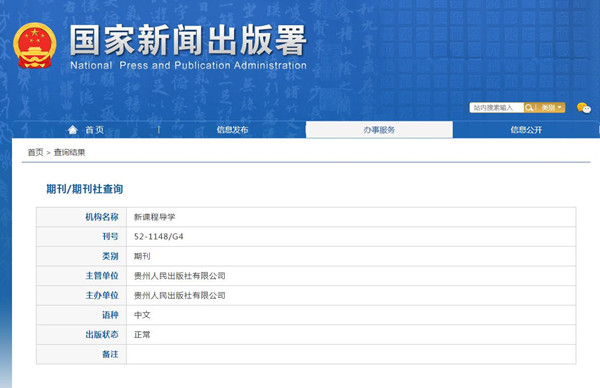The width and height of the screenshot is (600, 388).
Task: Select the 期刊 category value
Action: [x=142, y=256]
